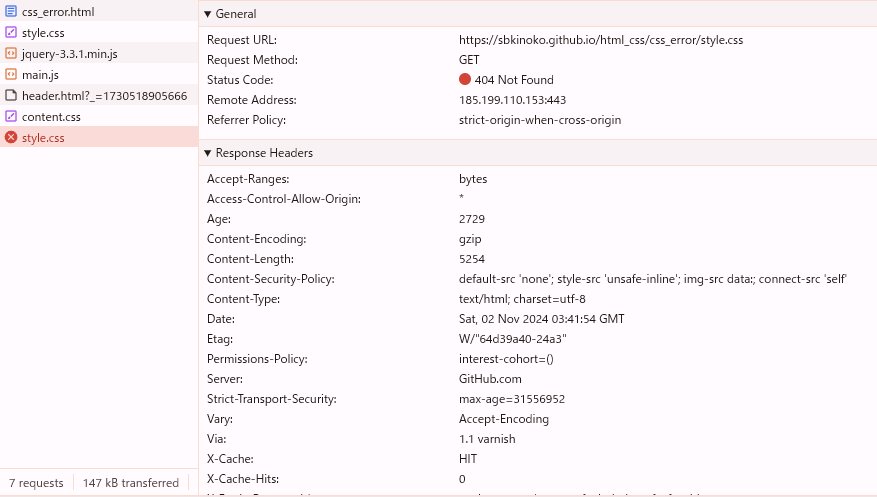
Task: Click the script icon next to main.js
Action: (11, 74)
